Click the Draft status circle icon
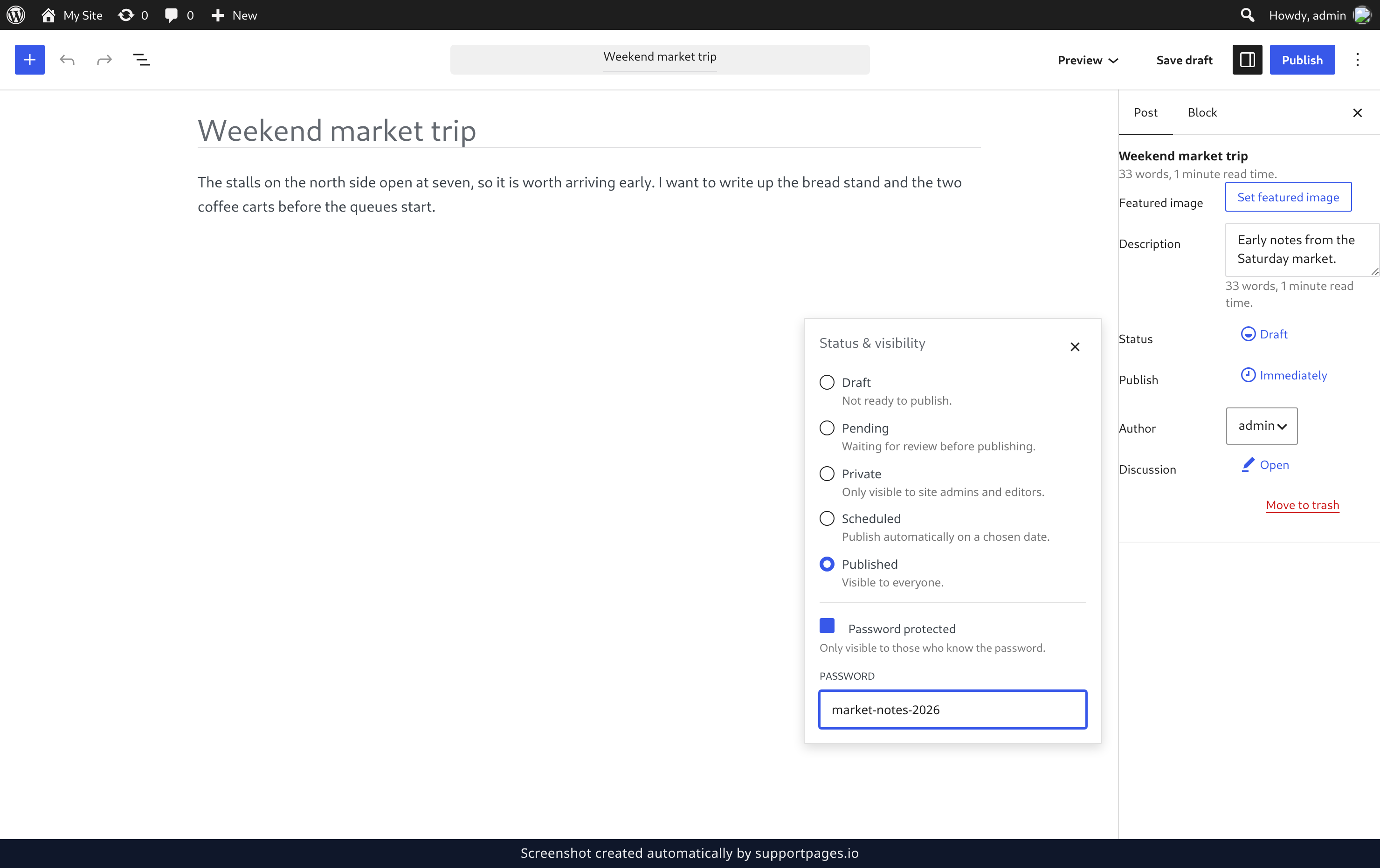Image resolution: width=1380 pixels, height=868 pixels. pyautogui.click(x=1248, y=334)
